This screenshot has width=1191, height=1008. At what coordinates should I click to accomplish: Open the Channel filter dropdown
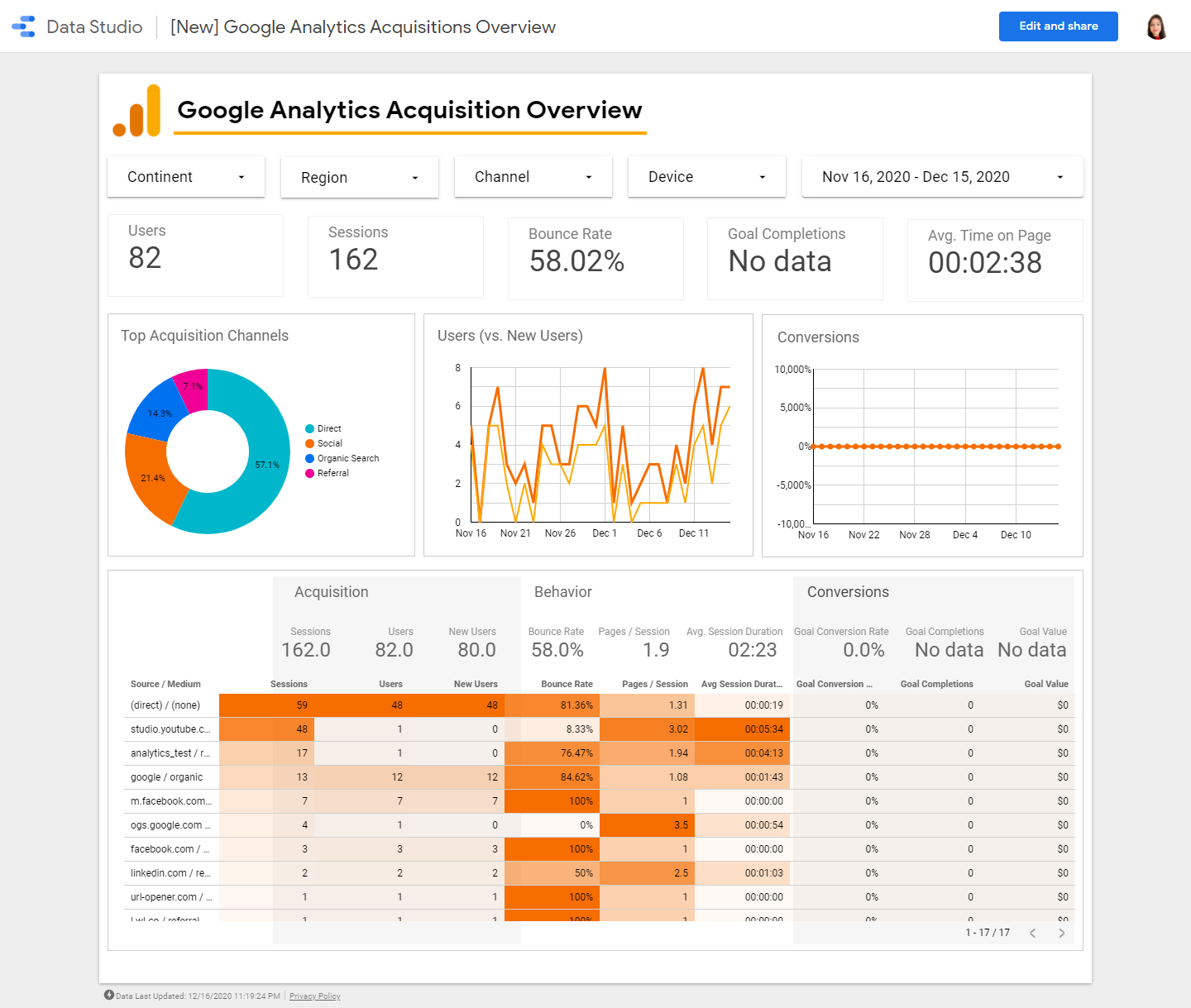pyautogui.click(x=533, y=177)
